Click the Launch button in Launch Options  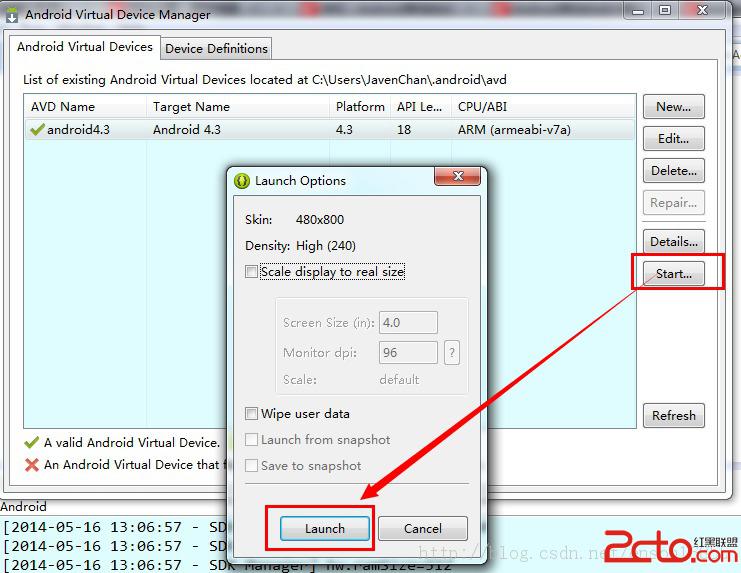(x=325, y=528)
